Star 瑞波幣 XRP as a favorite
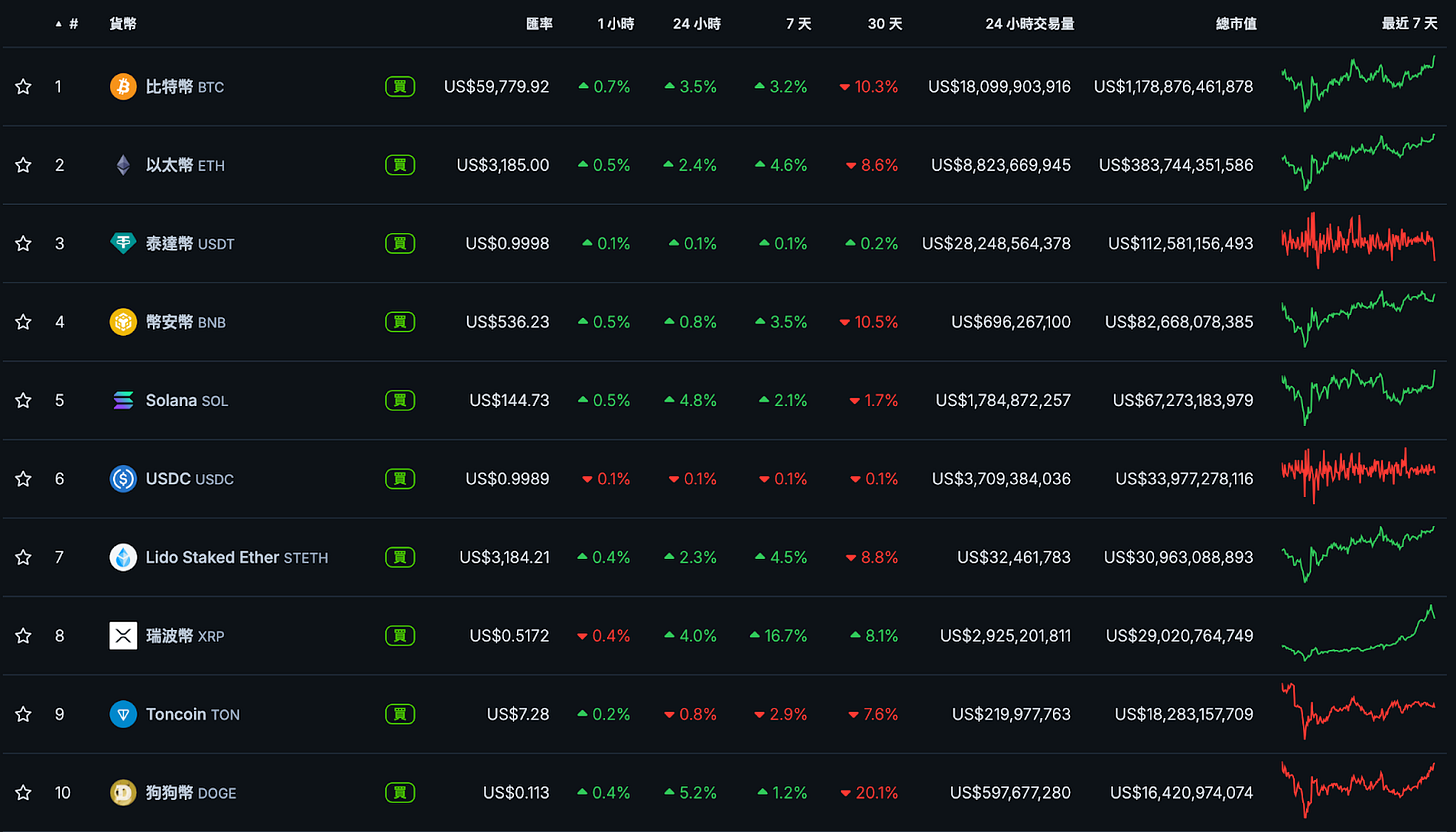 click(x=23, y=636)
